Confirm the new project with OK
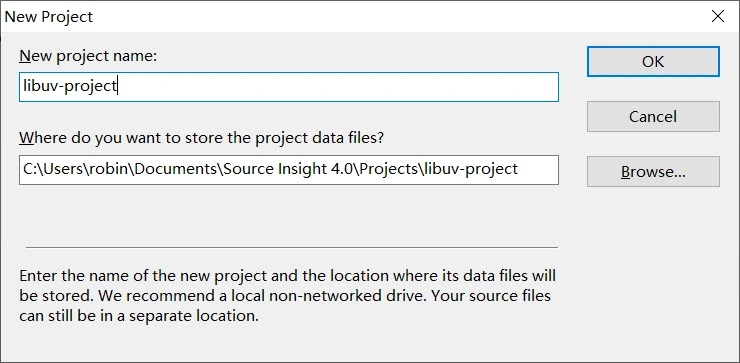Screen dimensions: 740x363 (653, 61)
